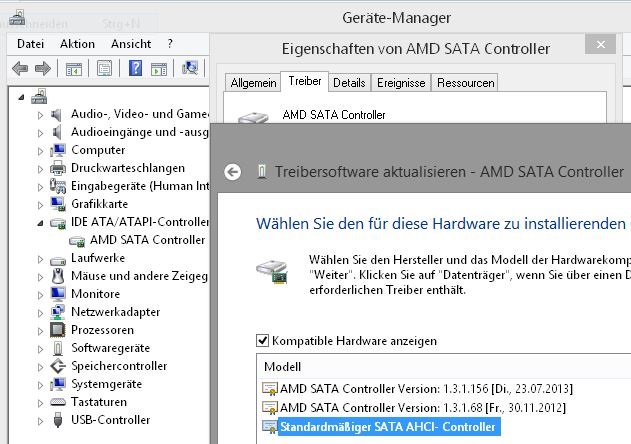
Task: Expand the Audioeingänge und -ausgänge node
Action: pos(40,133)
